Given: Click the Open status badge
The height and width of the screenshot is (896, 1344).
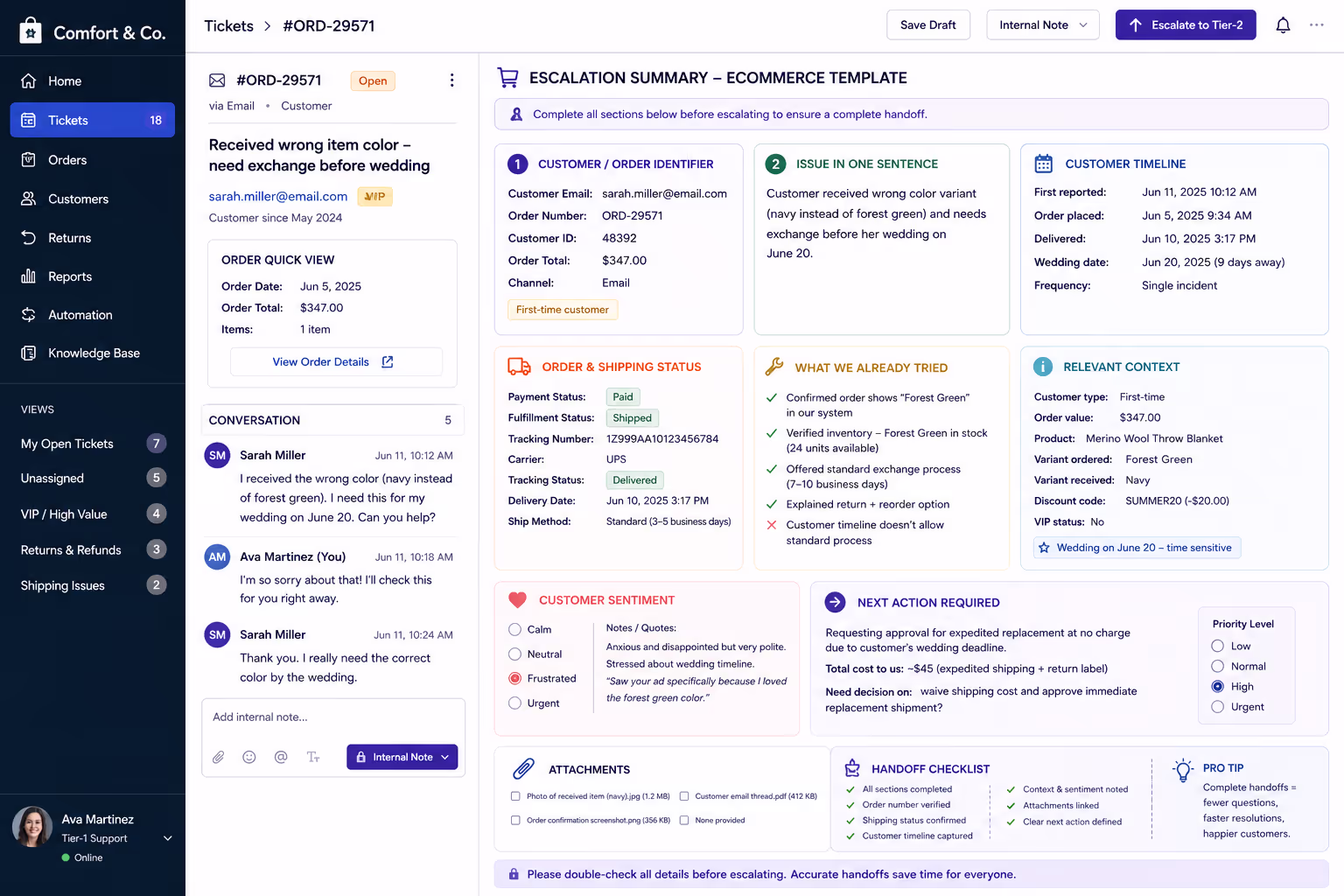Looking at the screenshot, I should [373, 81].
